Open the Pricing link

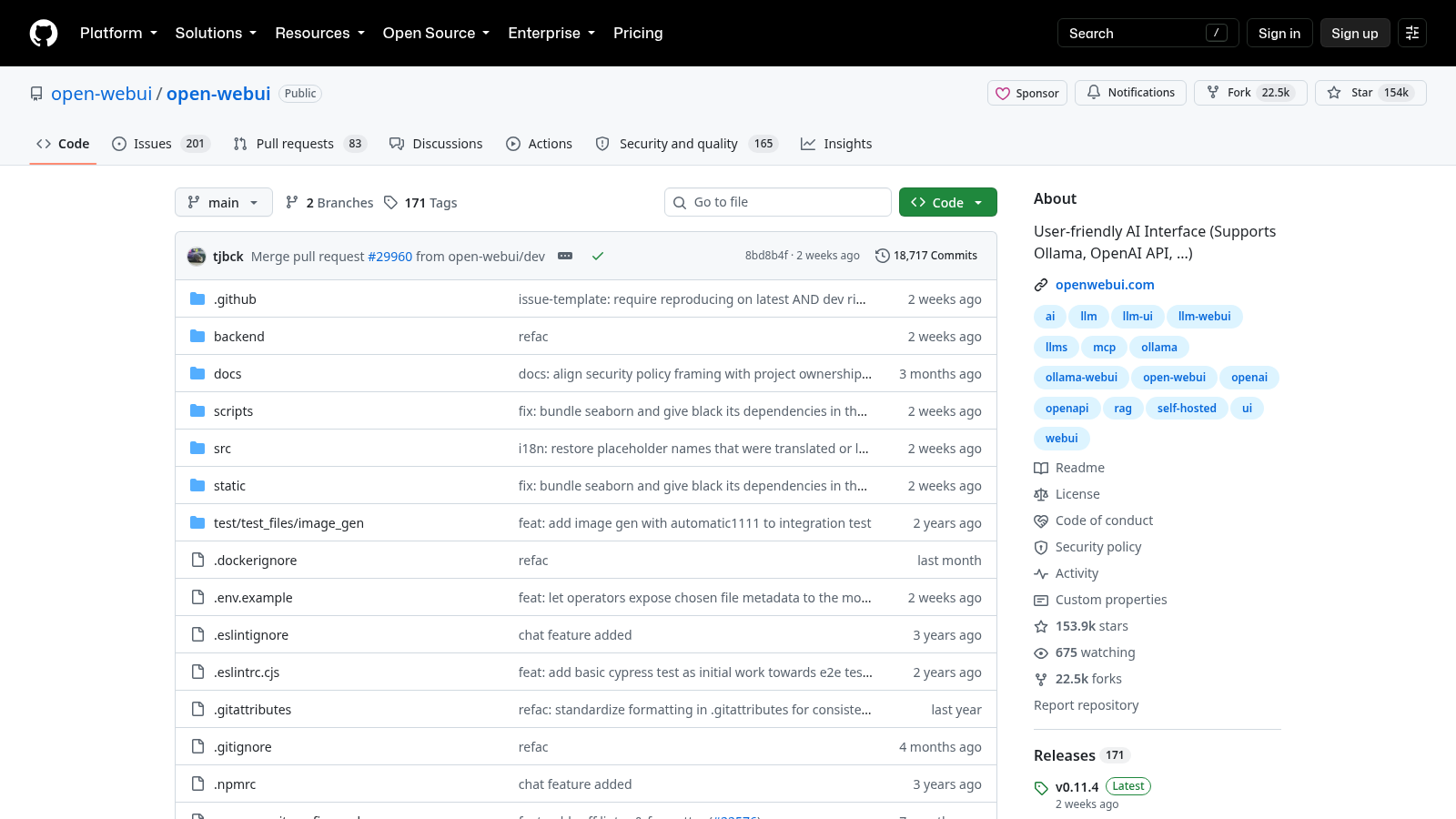pos(638,33)
